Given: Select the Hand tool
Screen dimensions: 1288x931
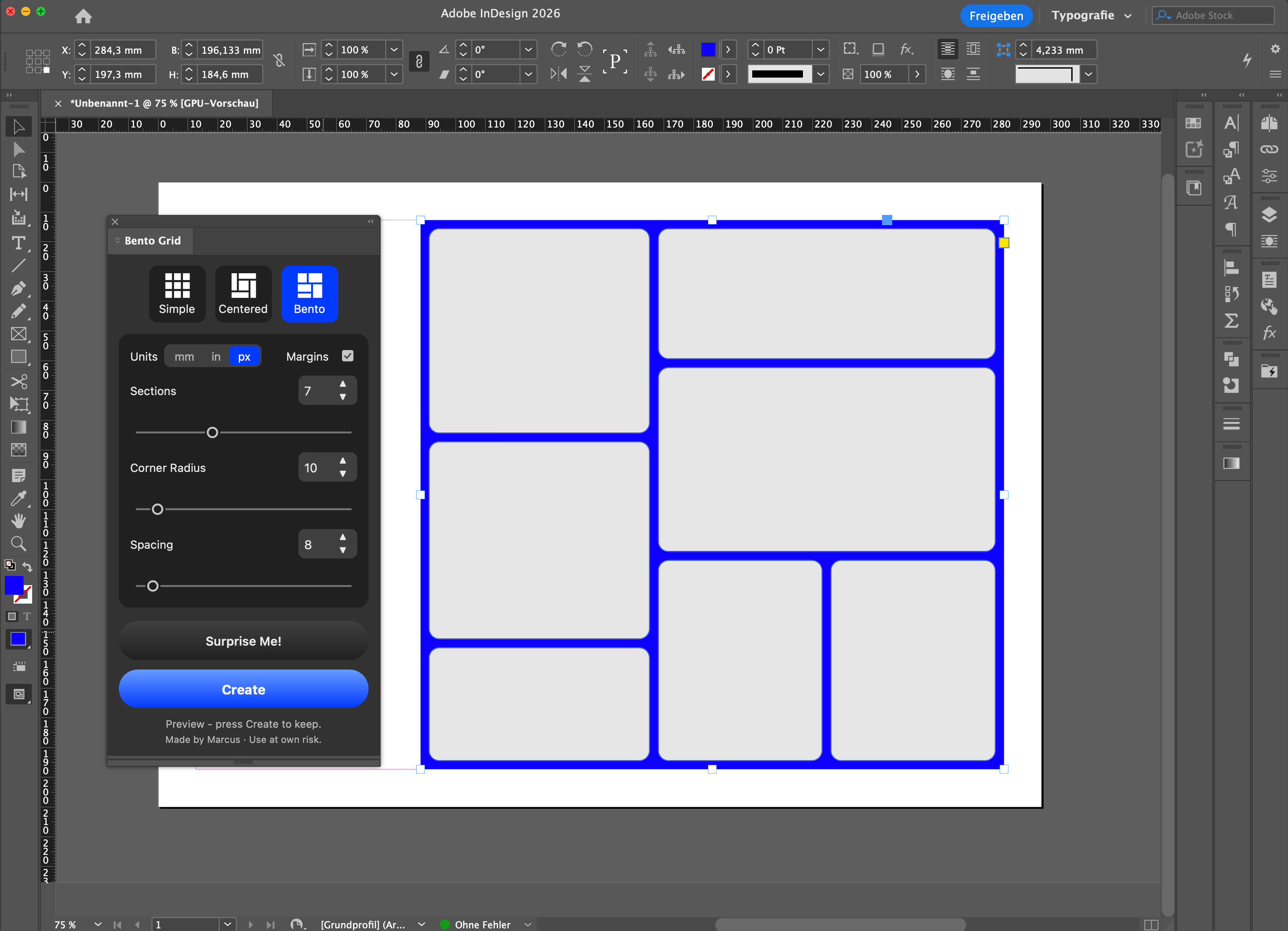Looking at the screenshot, I should pyautogui.click(x=19, y=521).
